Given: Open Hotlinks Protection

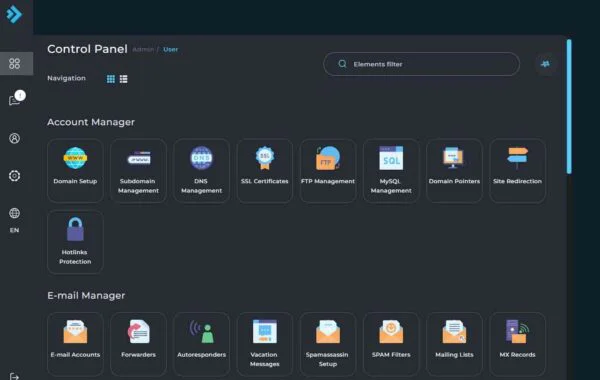Looking at the screenshot, I should 75,241.
